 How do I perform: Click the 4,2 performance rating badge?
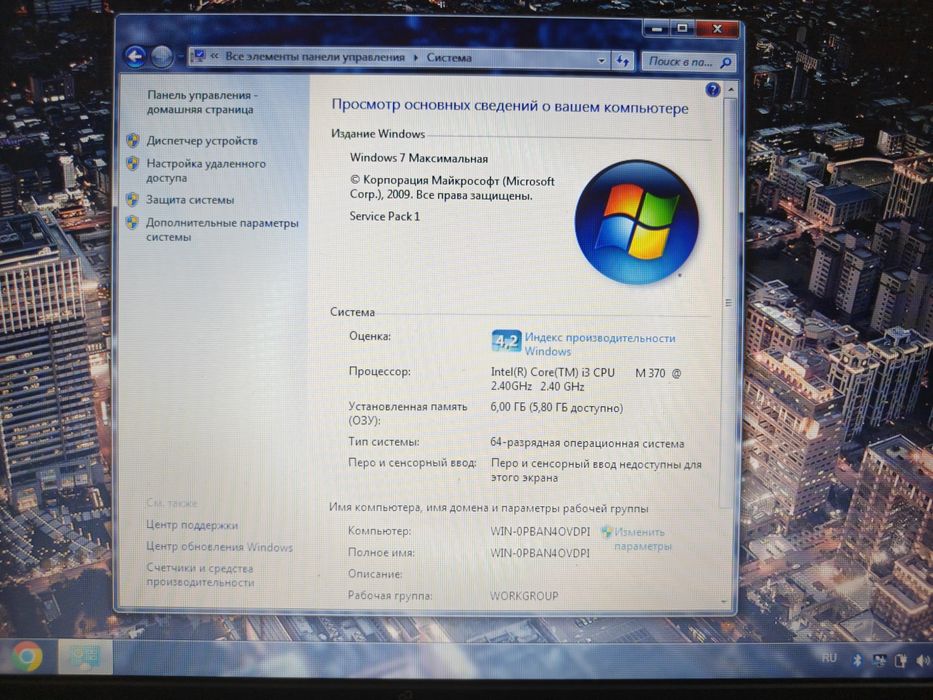point(506,341)
